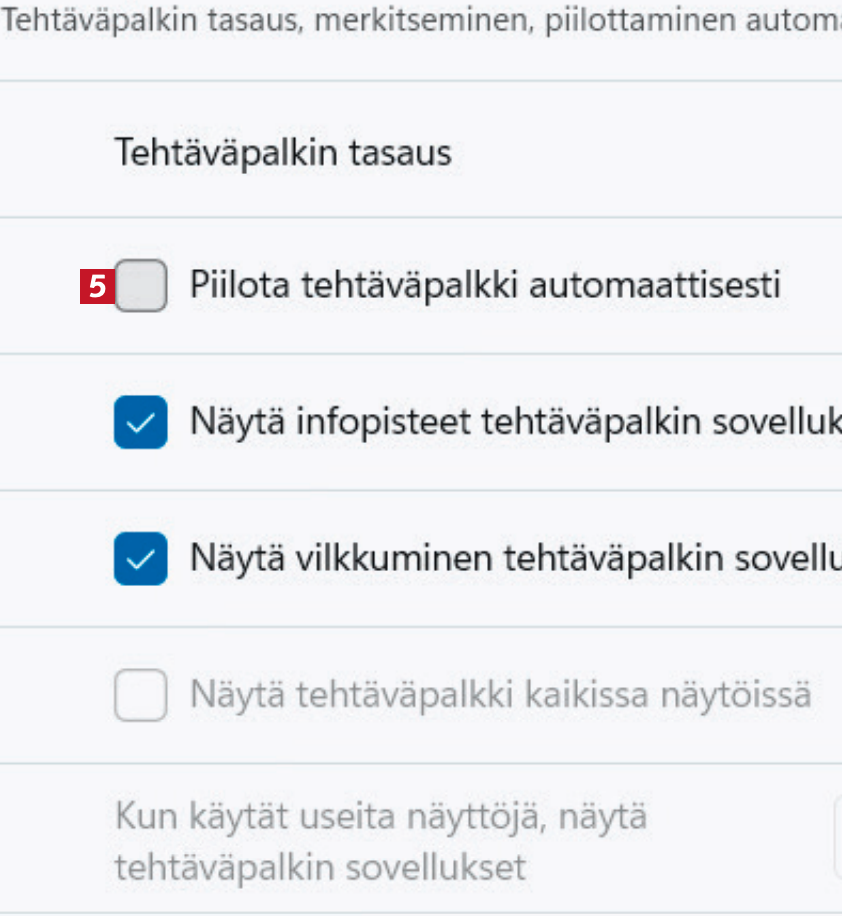Image resolution: width=842 pixels, height=916 pixels.
Task: Click the "Näytä tehtäväpalkki kaikissa näytöissä" label
Action: [500, 694]
